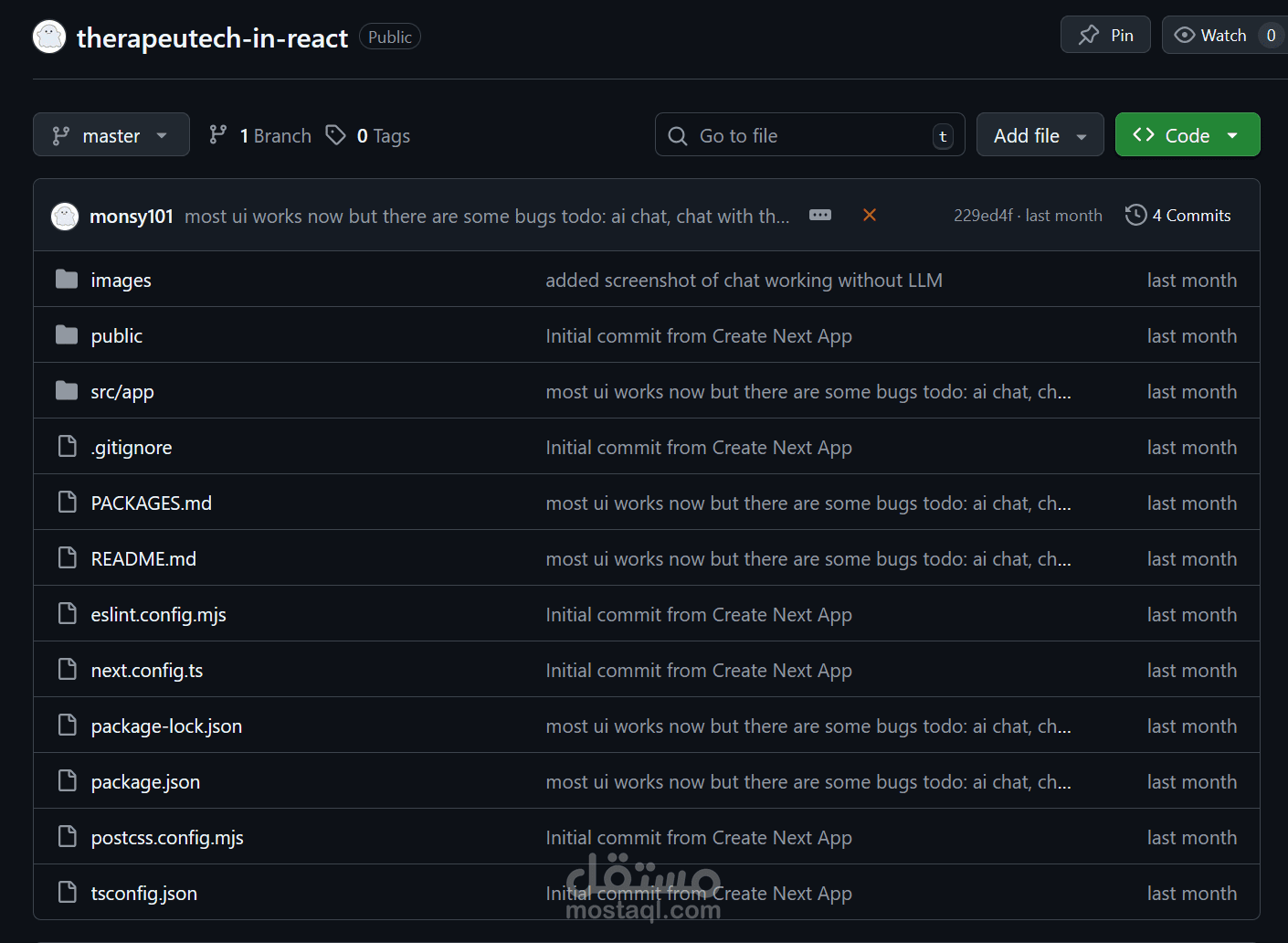
Task: Open package-lock.json file
Action: pyautogui.click(x=167, y=726)
